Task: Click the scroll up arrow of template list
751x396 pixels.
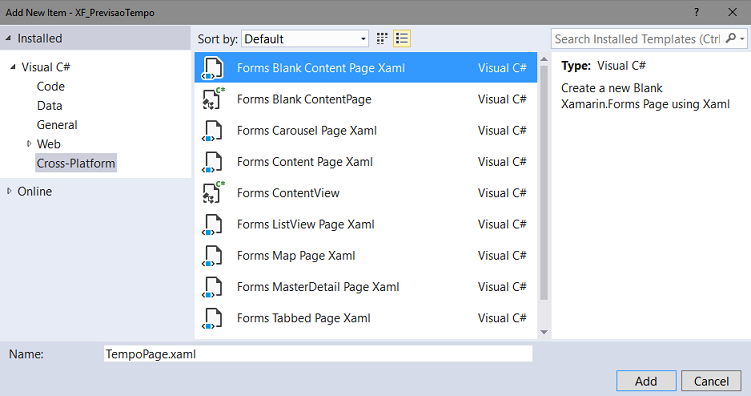Action: tap(544, 59)
